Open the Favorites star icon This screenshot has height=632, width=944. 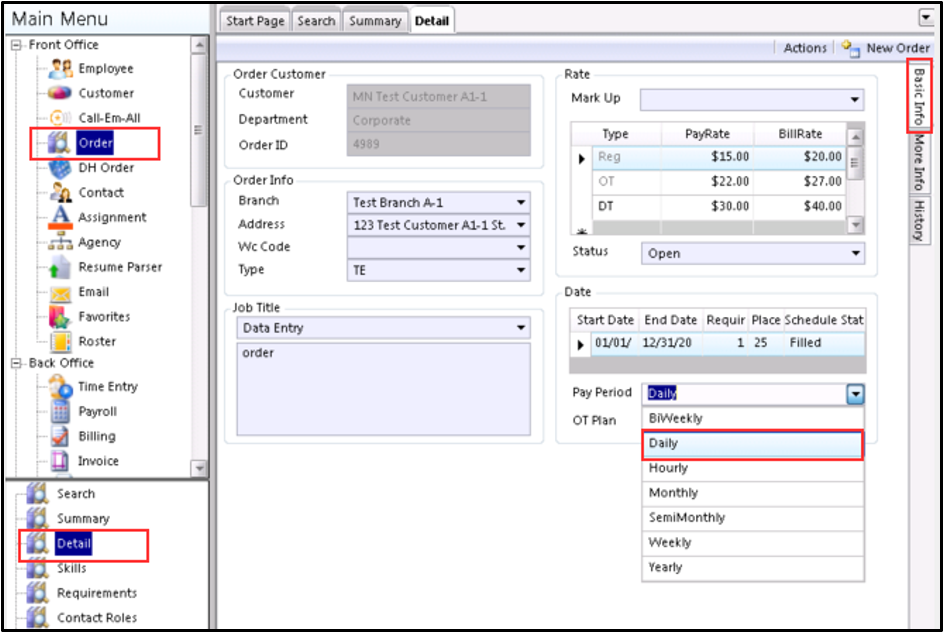point(60,317)
